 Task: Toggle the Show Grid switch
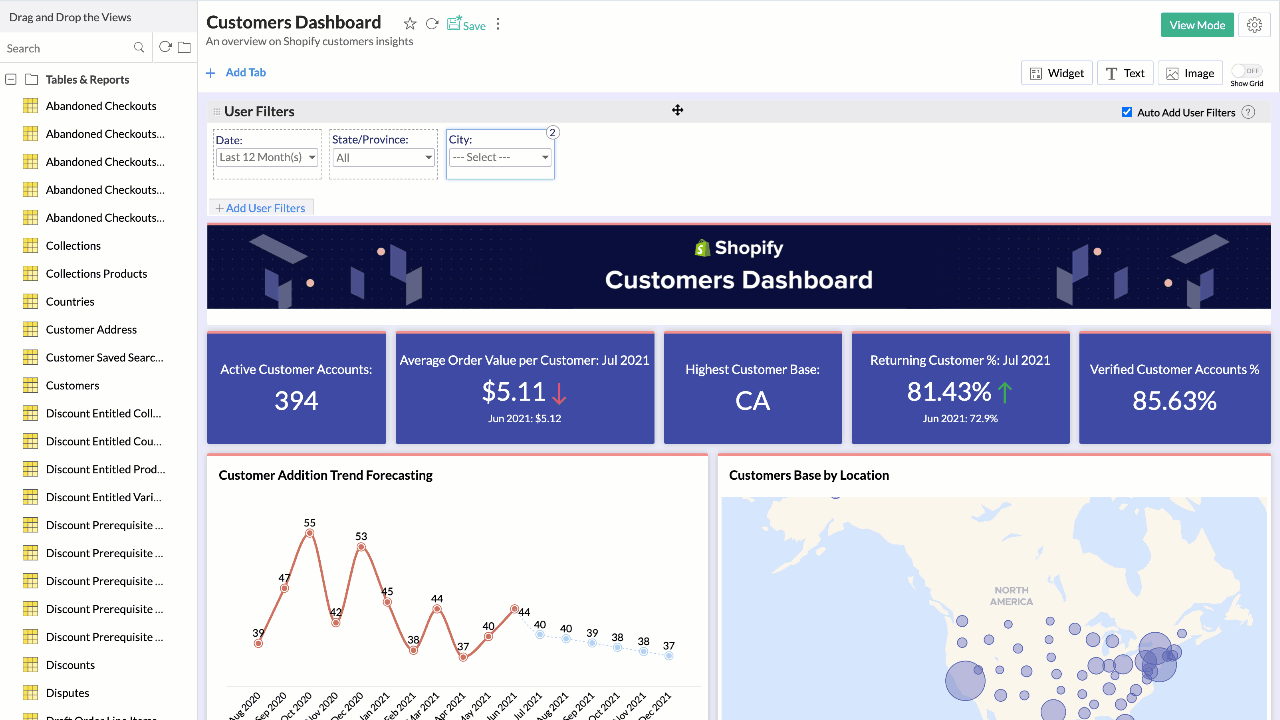pos(1246,71)
